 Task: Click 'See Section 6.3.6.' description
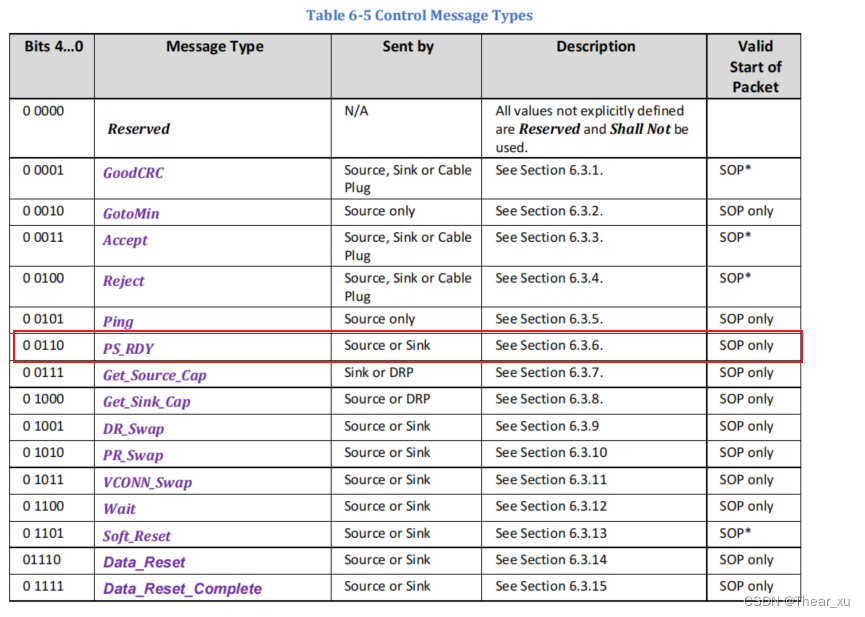tap(549, 345)
